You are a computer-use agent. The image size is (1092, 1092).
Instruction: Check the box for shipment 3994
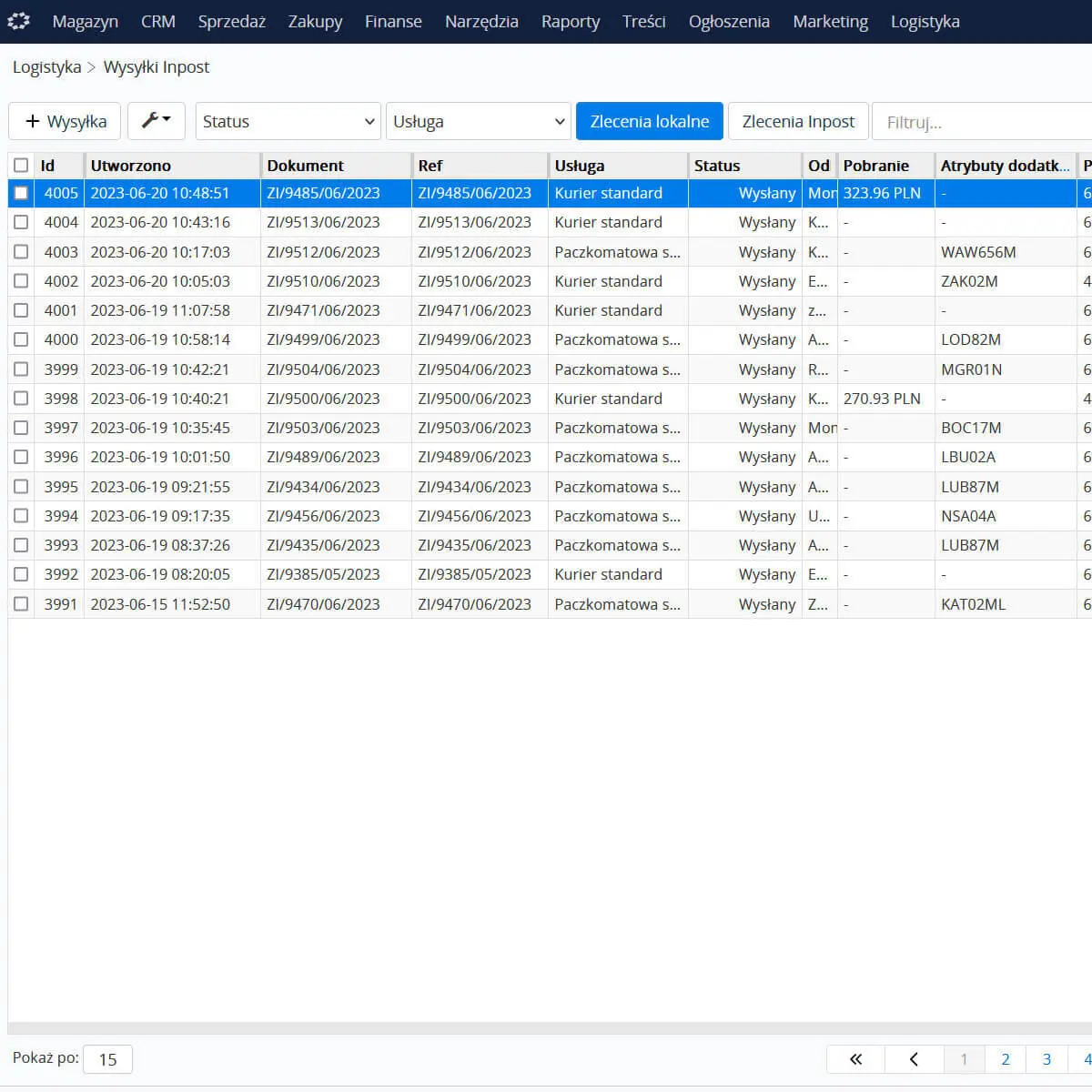21,516
